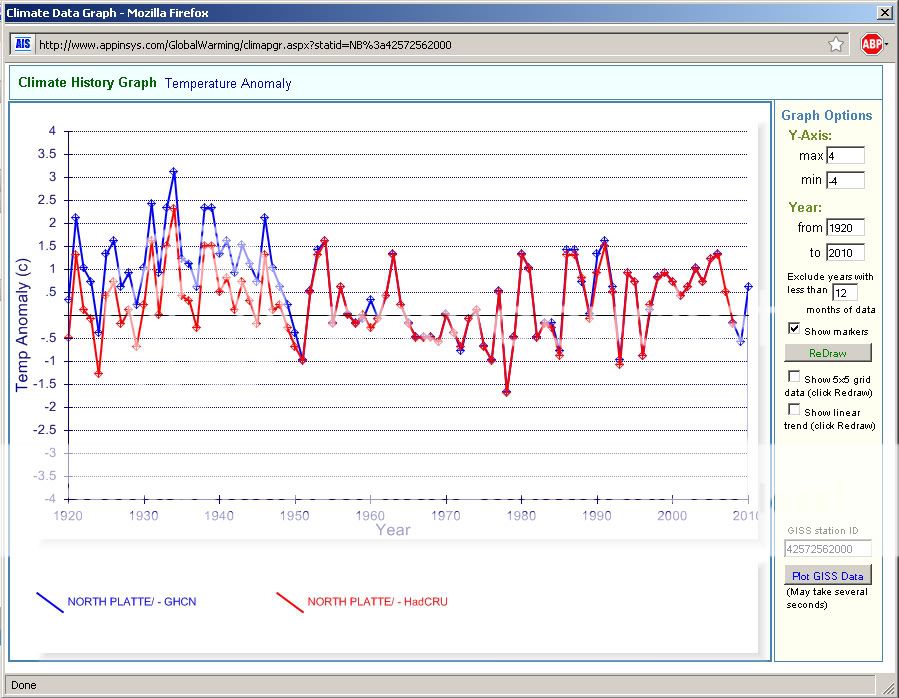Enable Show 5x5 grid data checkbox

794,377
